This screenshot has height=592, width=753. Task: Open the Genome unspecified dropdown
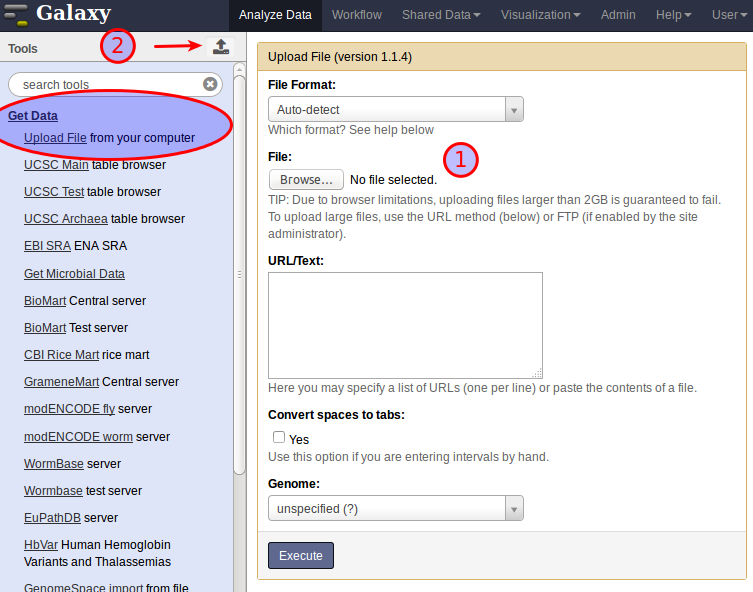pyautogui.click(x=396, y=508)
